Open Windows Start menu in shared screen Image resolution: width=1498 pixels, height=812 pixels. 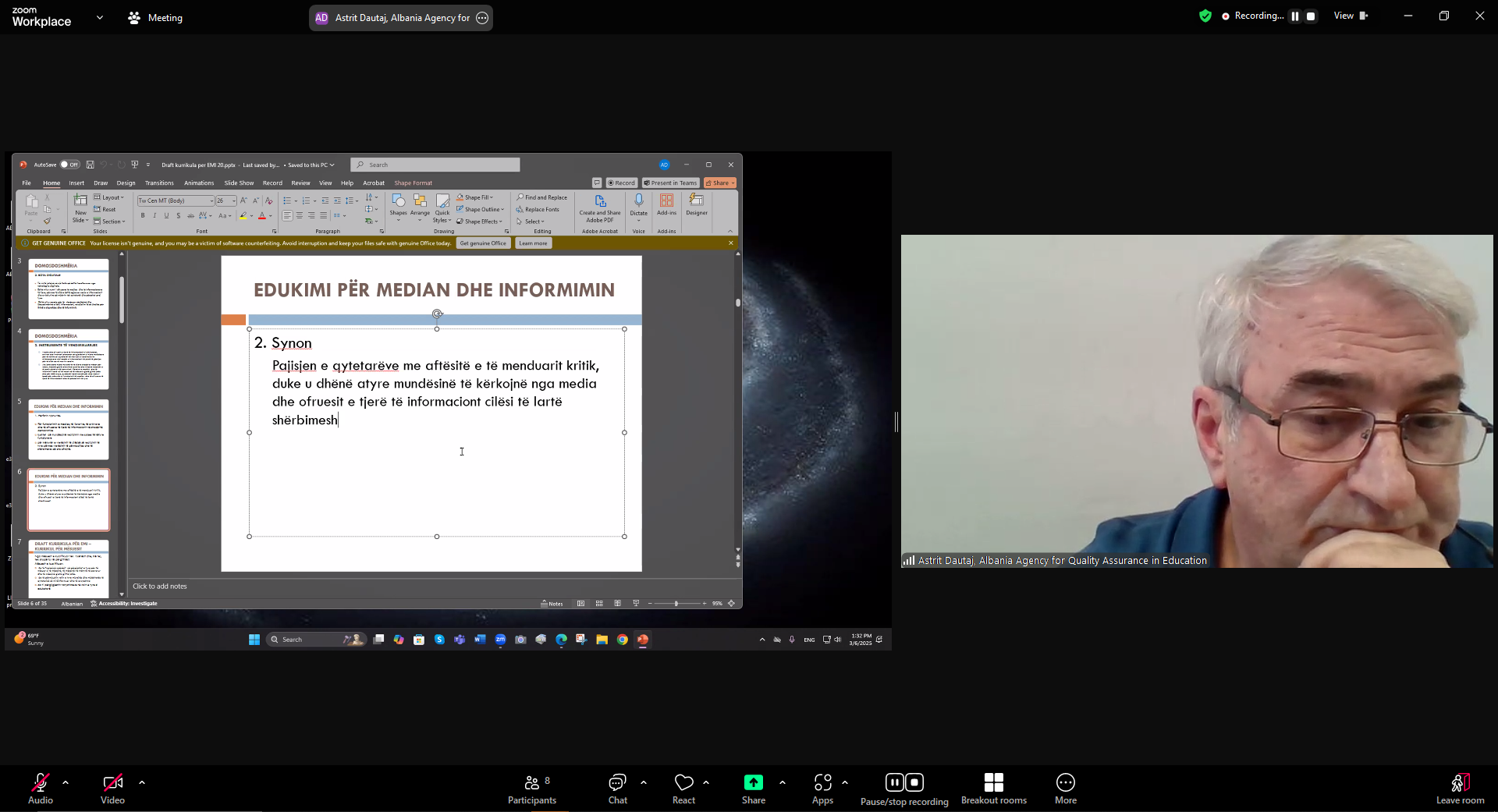coord(254,640)
